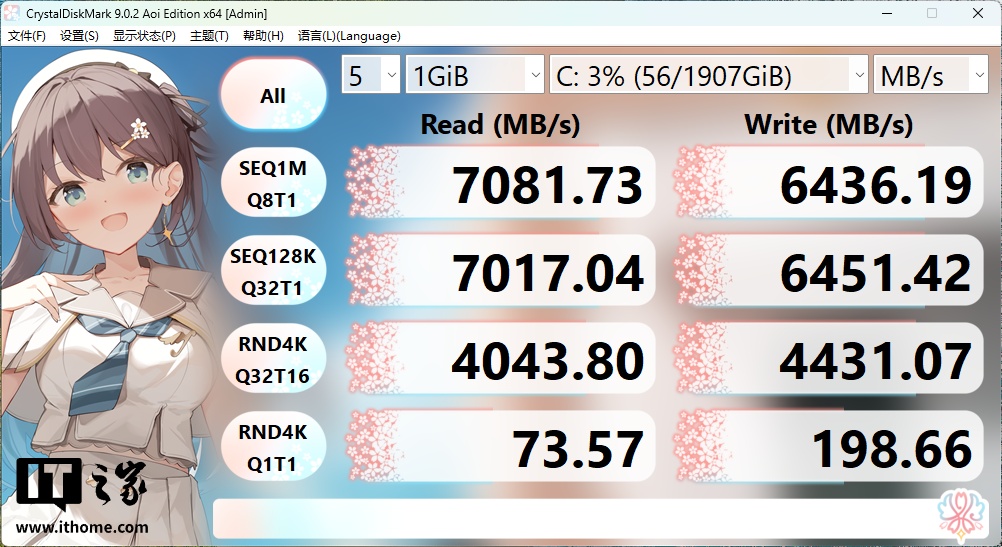
Task: Click the RND4K Q32T16 read result 4043.80
Action: pyautogui.click(x=501, y=359)
